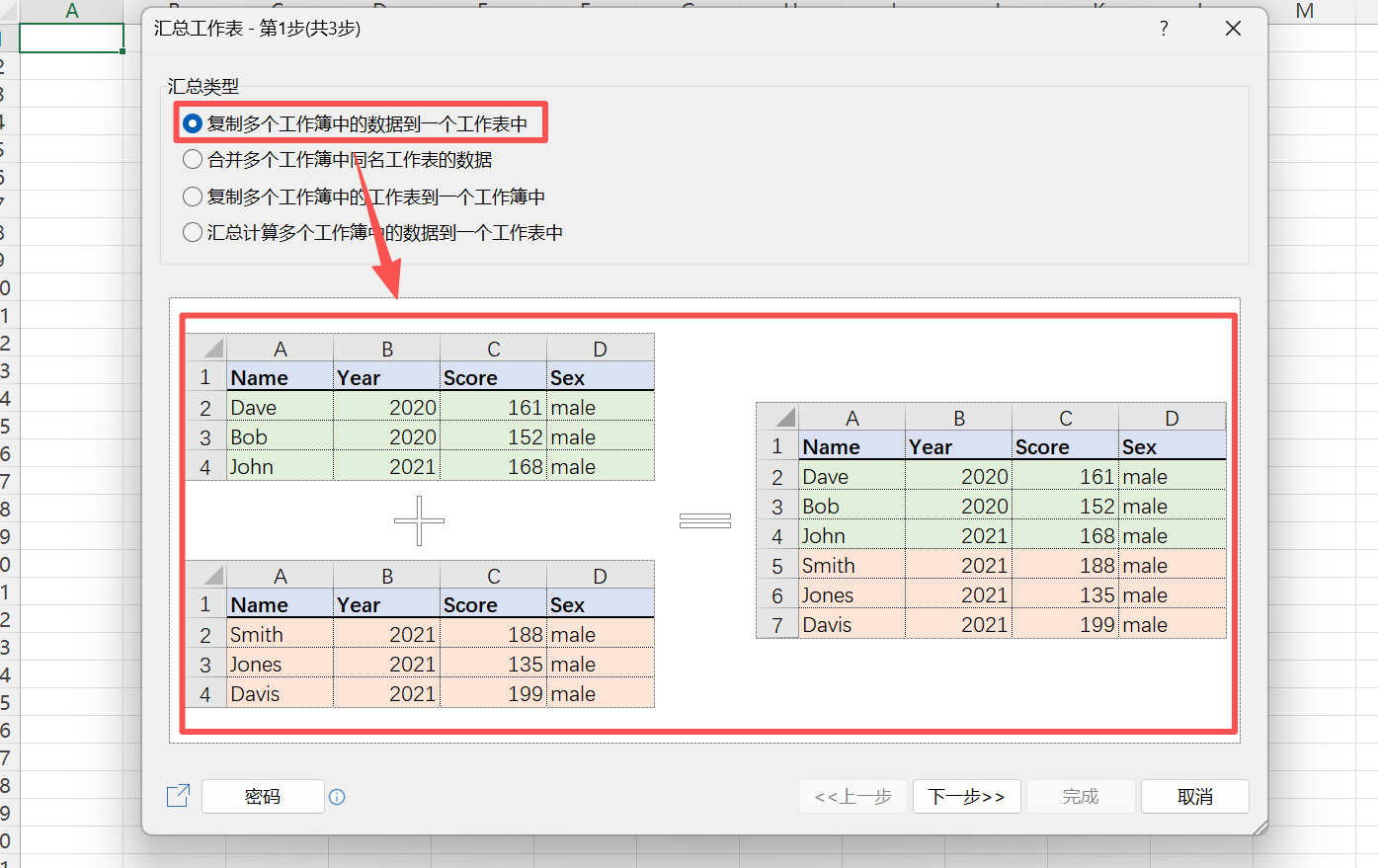
Task: Click the pop-out window icon bottom left
Action: click(x=178, y=796)
